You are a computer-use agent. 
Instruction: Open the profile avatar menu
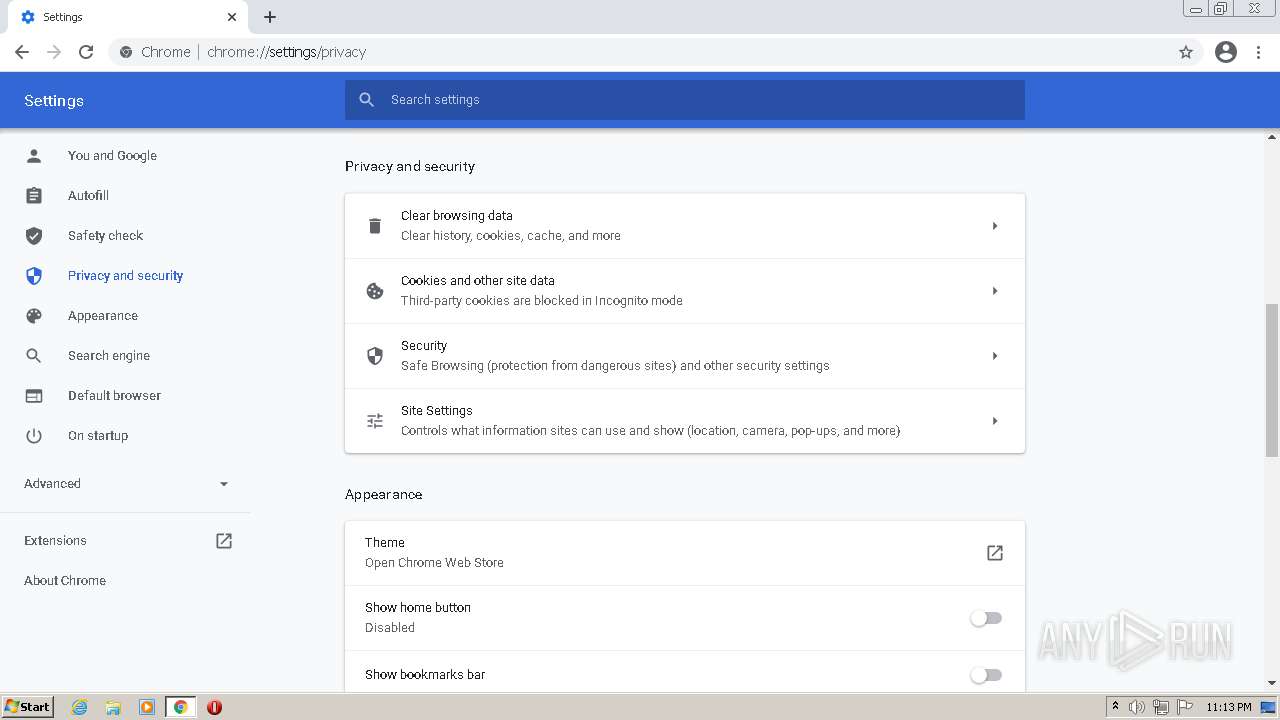pos(1226,52)
